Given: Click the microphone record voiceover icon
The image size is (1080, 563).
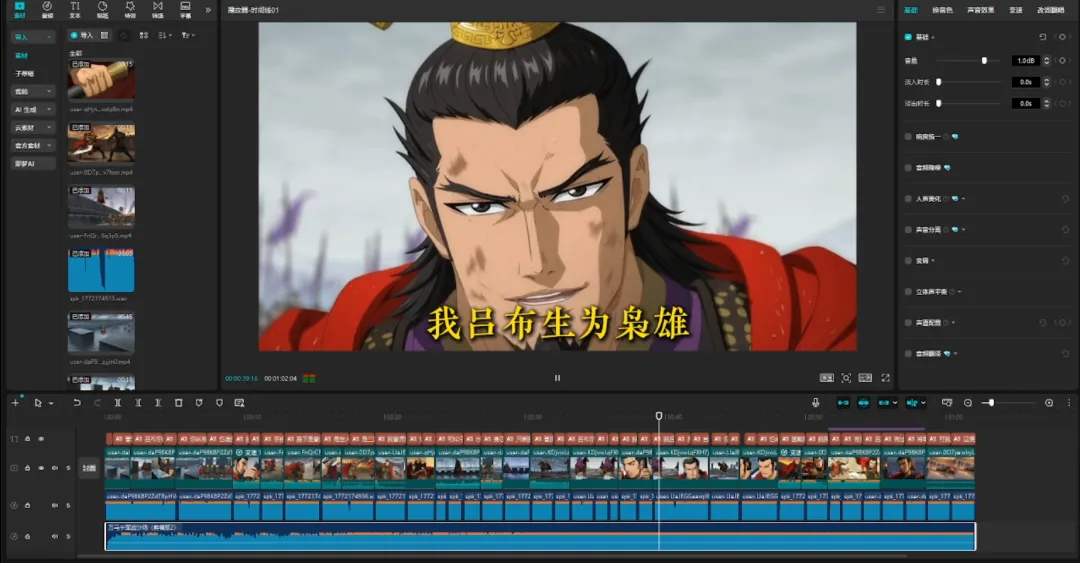Looking at the screenshot, I should click(x=816, y=402).
